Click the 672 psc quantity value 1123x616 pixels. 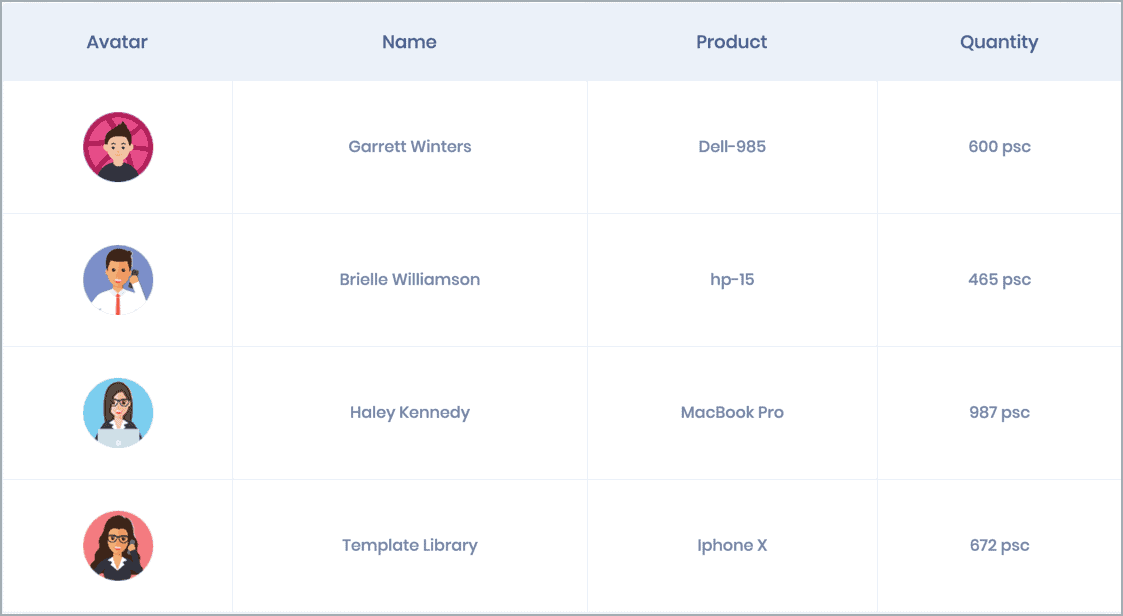(999, 545)
